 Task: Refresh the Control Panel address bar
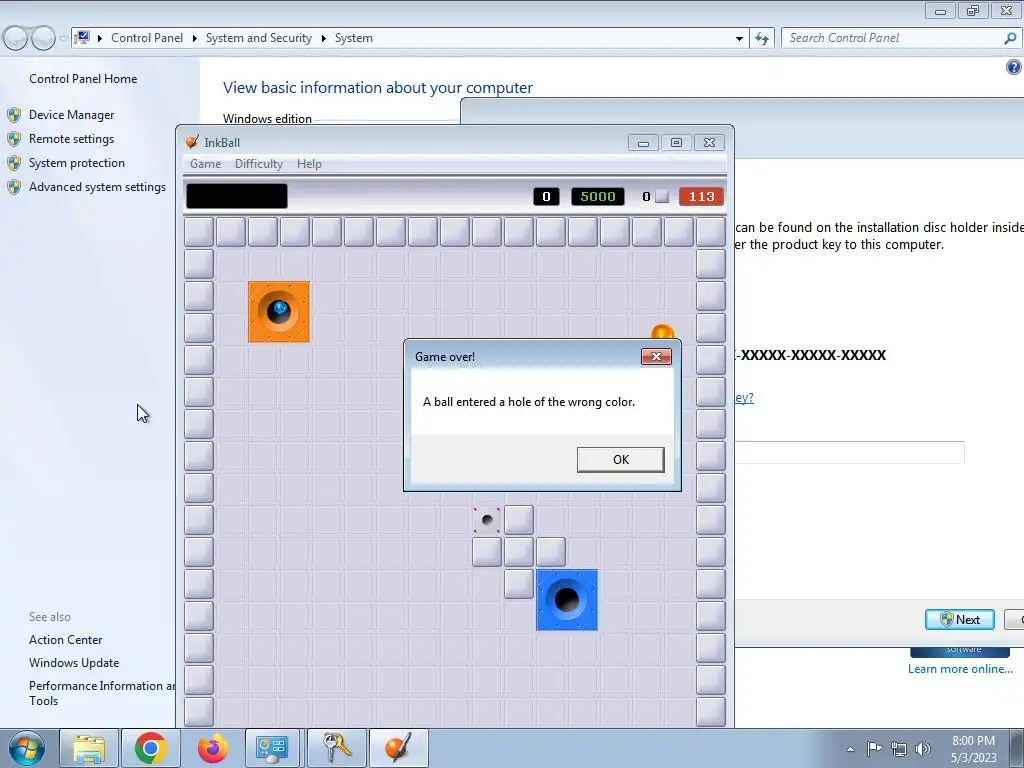coord(761,38)
